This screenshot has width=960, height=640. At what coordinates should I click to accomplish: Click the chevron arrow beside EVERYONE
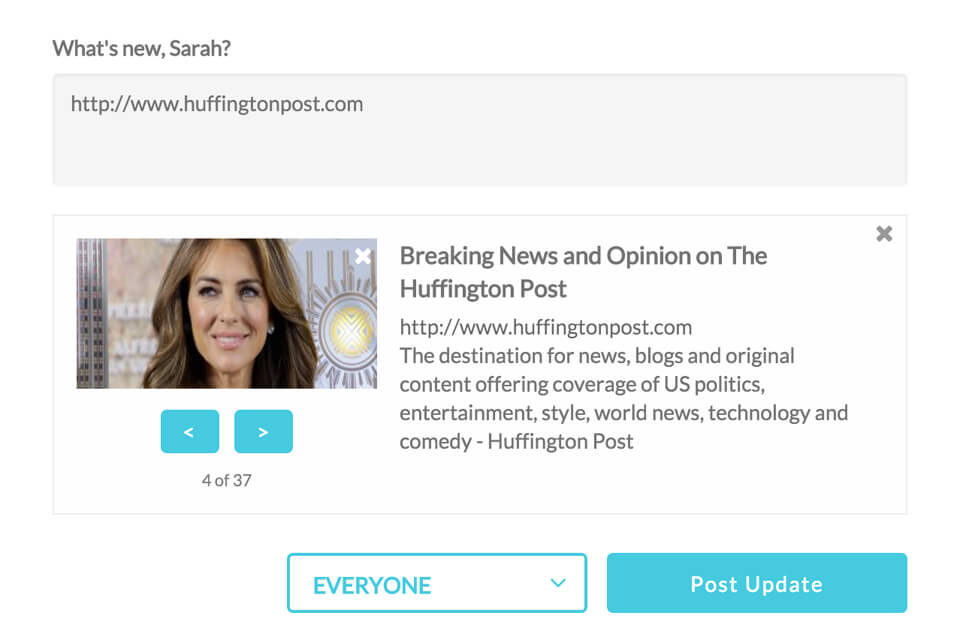click(558, 583)
